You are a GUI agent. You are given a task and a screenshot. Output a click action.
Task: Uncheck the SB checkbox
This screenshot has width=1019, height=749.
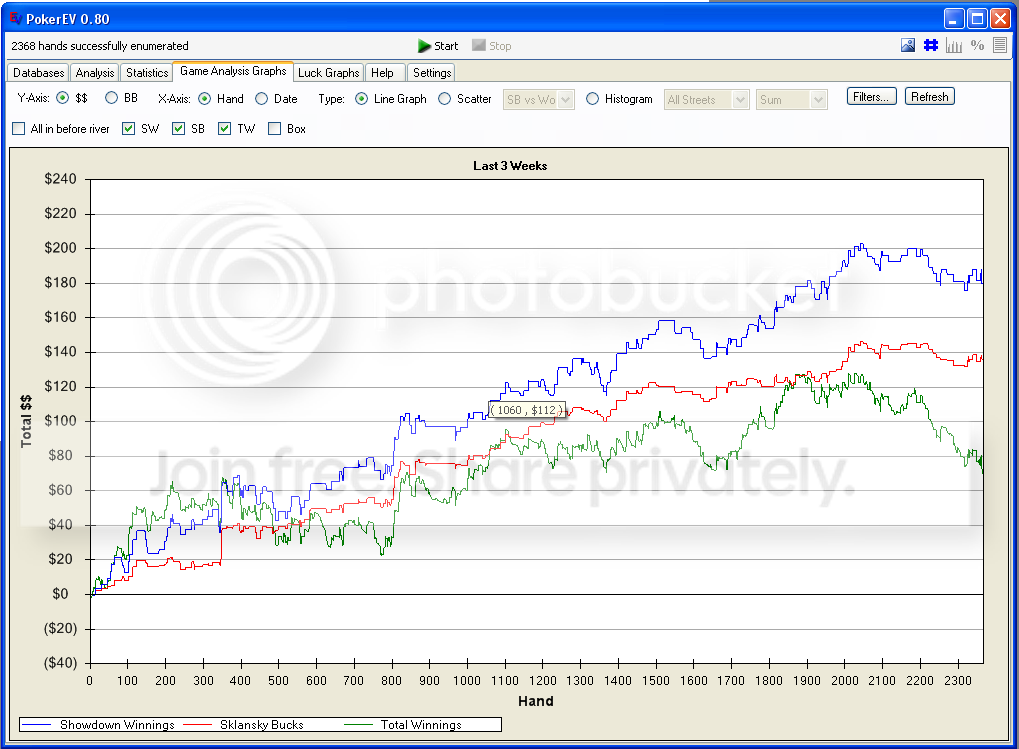(x=179, y=129)
